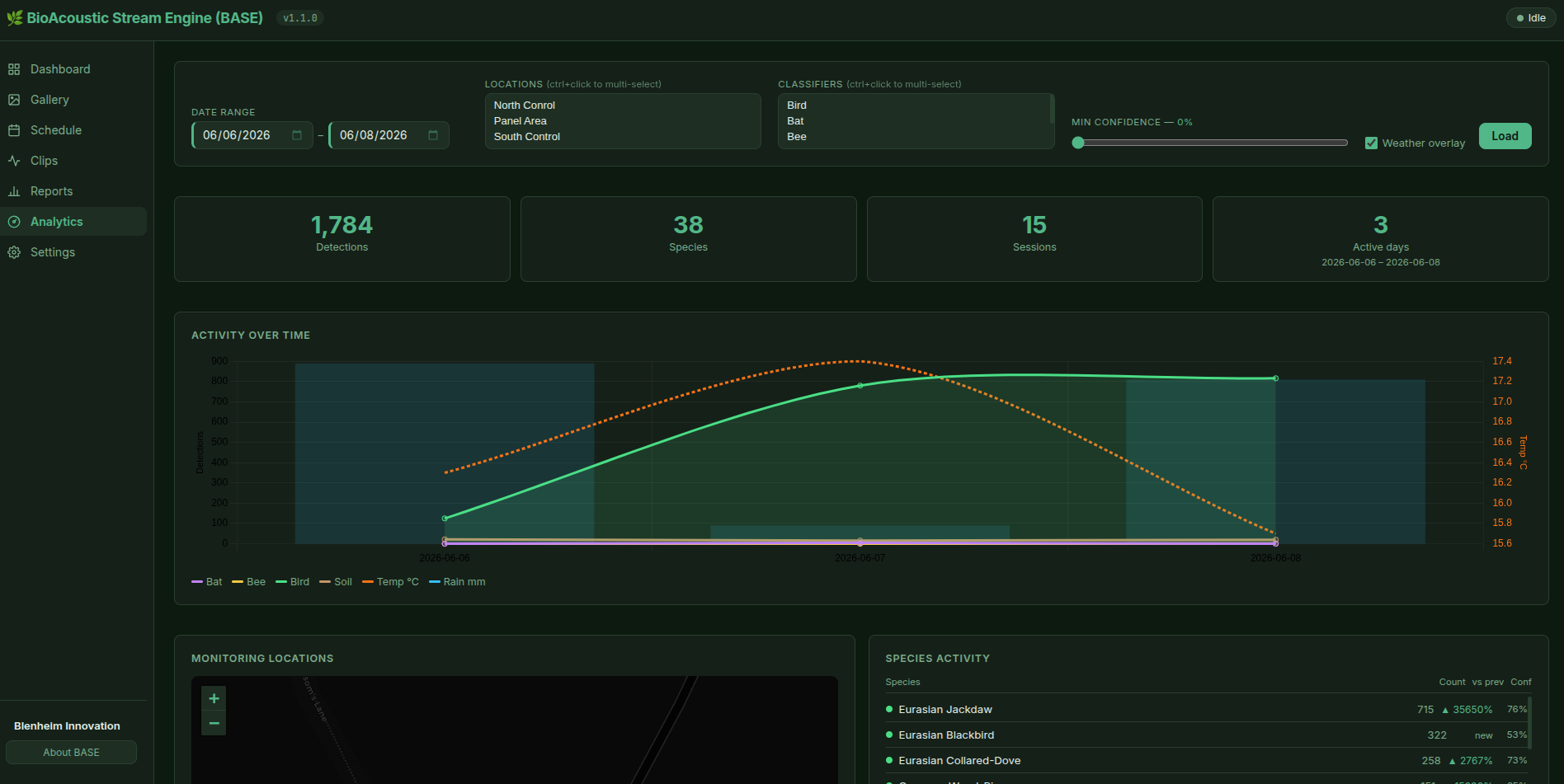
Task: Toggle Soil series in chart legend
Action: pos(336,582)
